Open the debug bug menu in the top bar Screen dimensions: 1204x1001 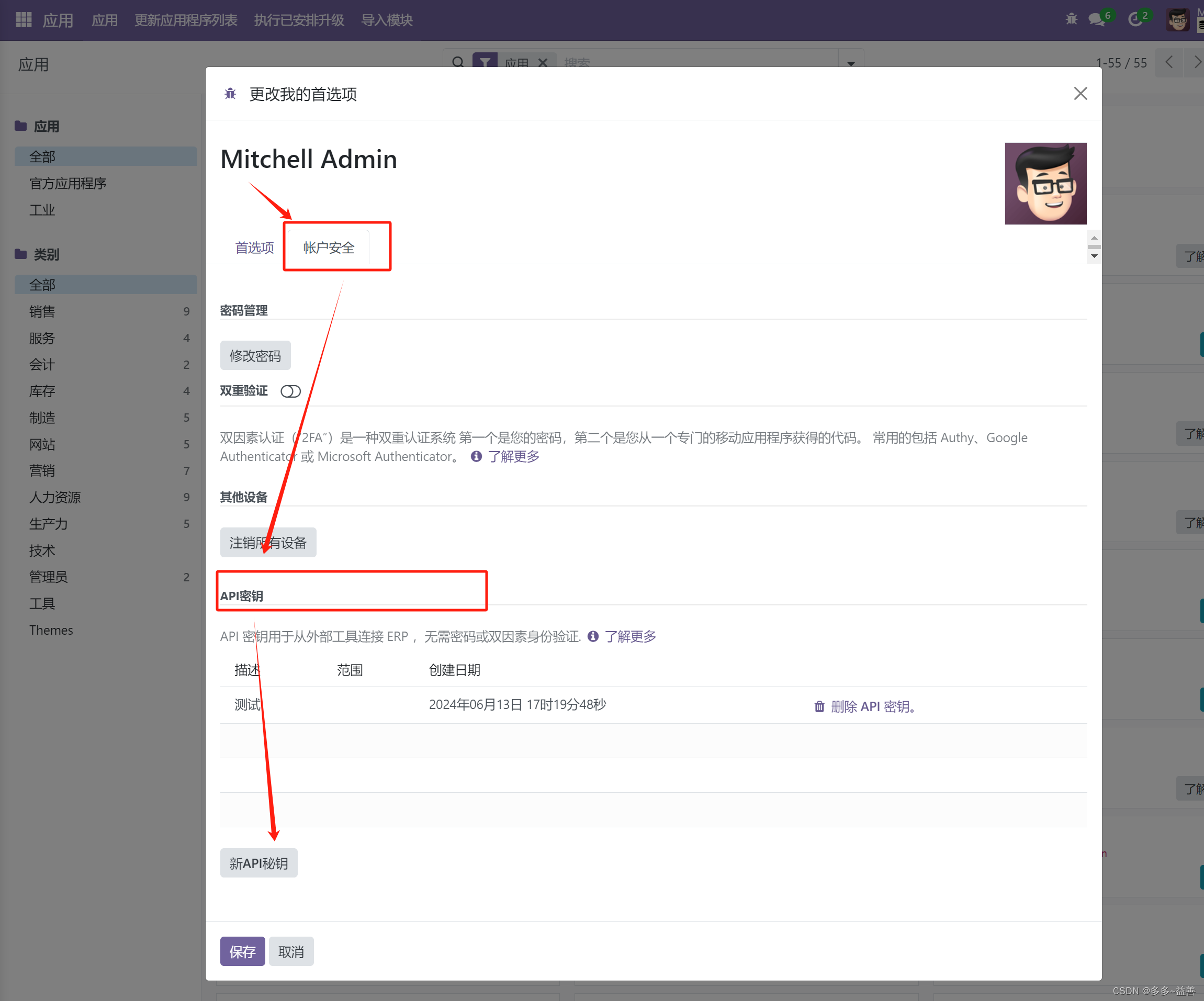(x=1072, y=19)
